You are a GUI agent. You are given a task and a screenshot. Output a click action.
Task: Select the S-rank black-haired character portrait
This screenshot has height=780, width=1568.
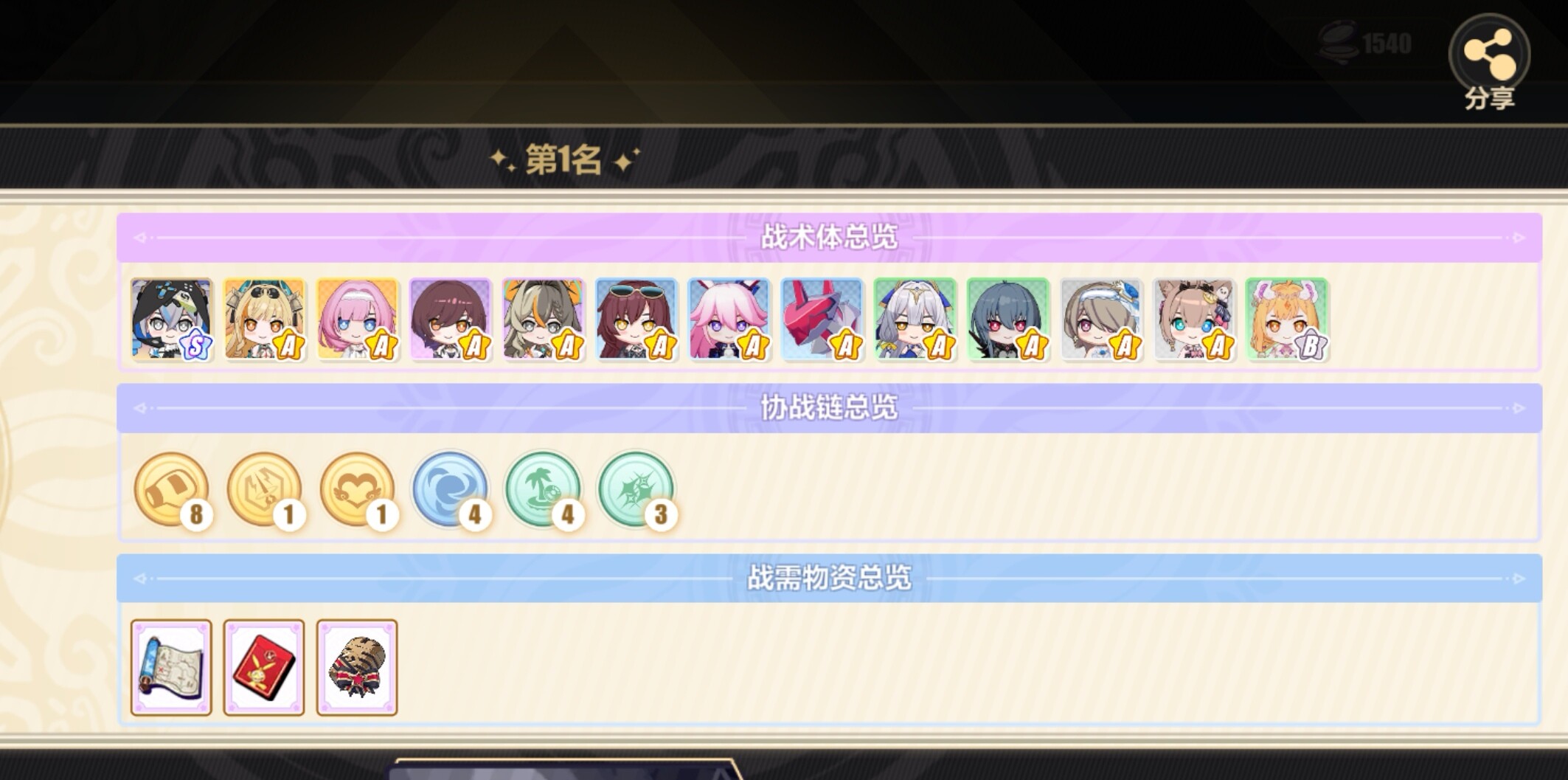click(171, 320)
